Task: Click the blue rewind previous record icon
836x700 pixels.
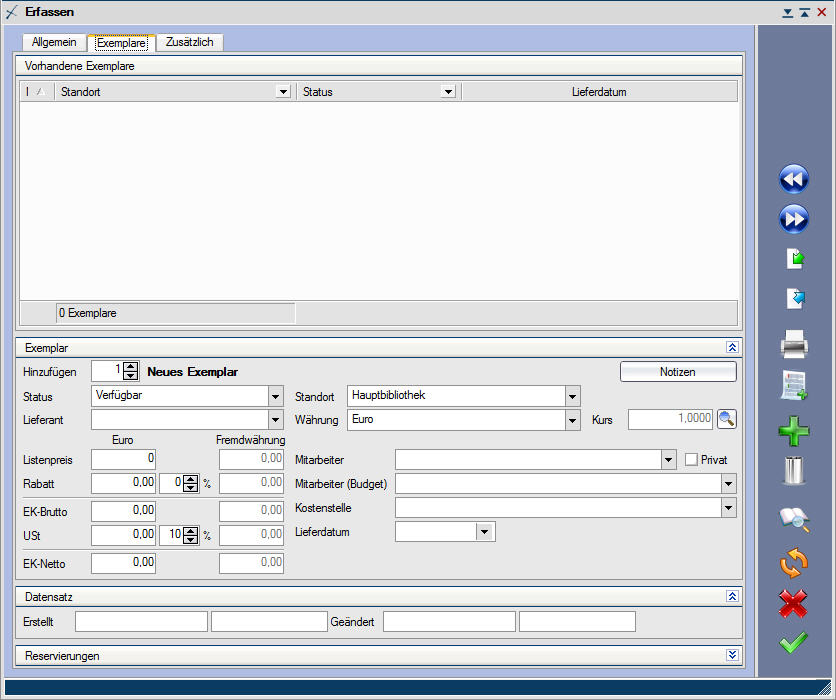Action: coord(793,179)
